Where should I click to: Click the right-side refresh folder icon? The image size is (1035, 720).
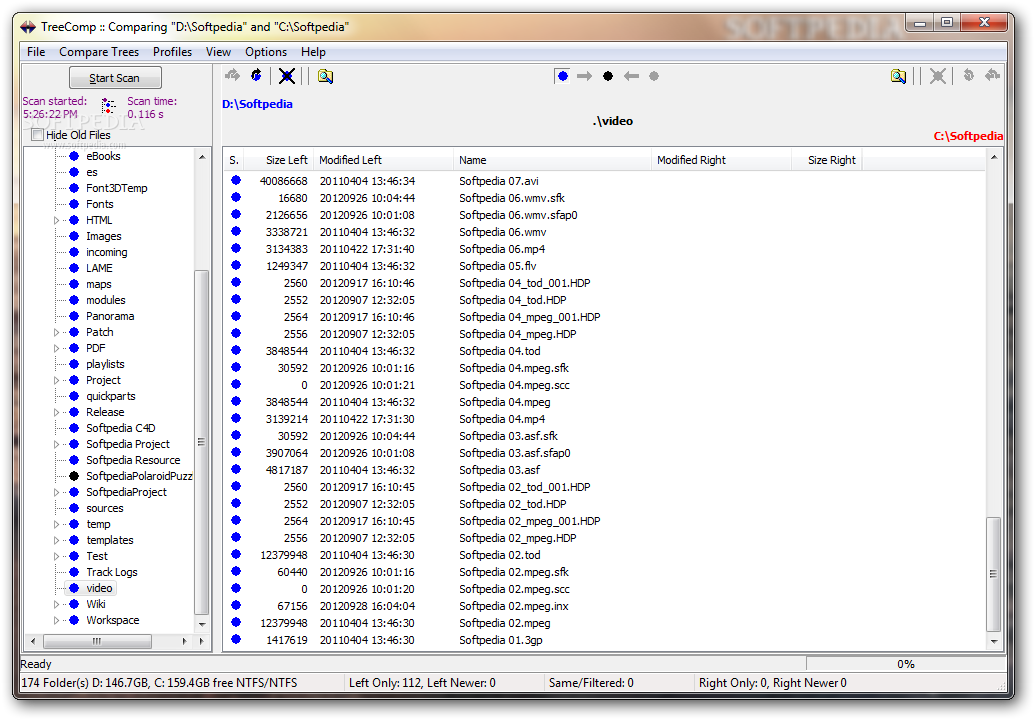(968, 76)
